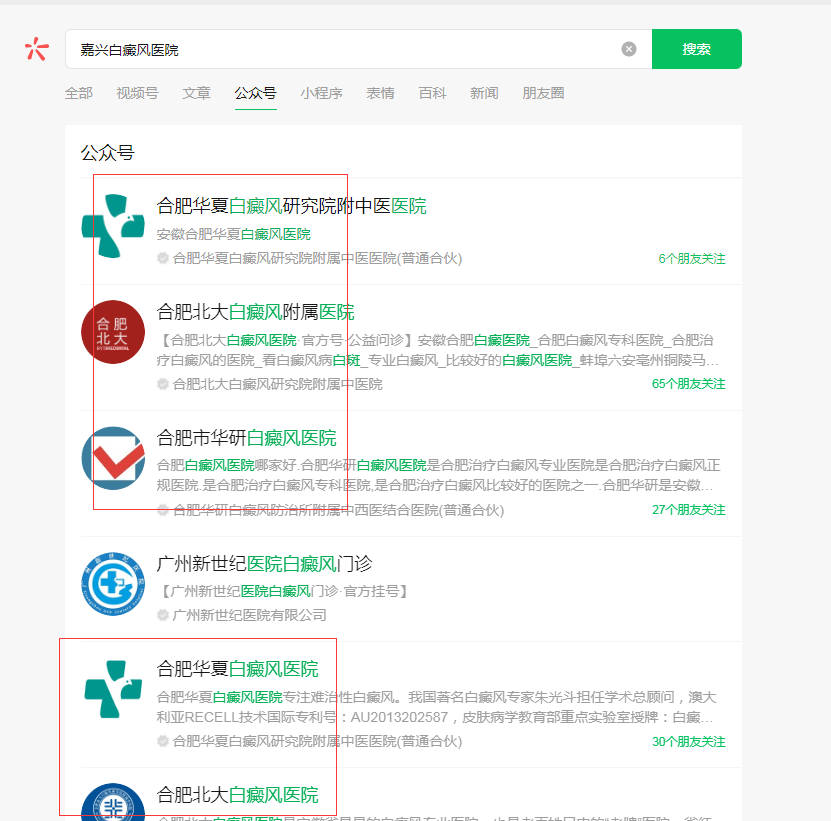
Task: Click the 30个朋友关注 label
Action: [x=688, y=741]
